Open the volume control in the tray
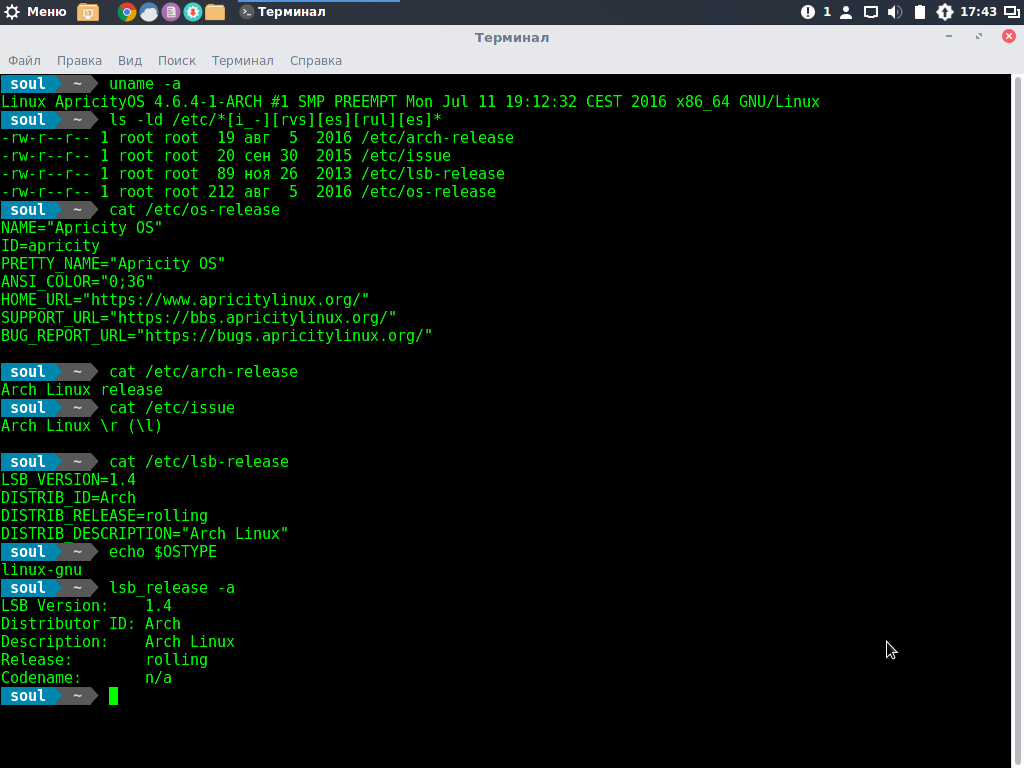 (895, 12)
